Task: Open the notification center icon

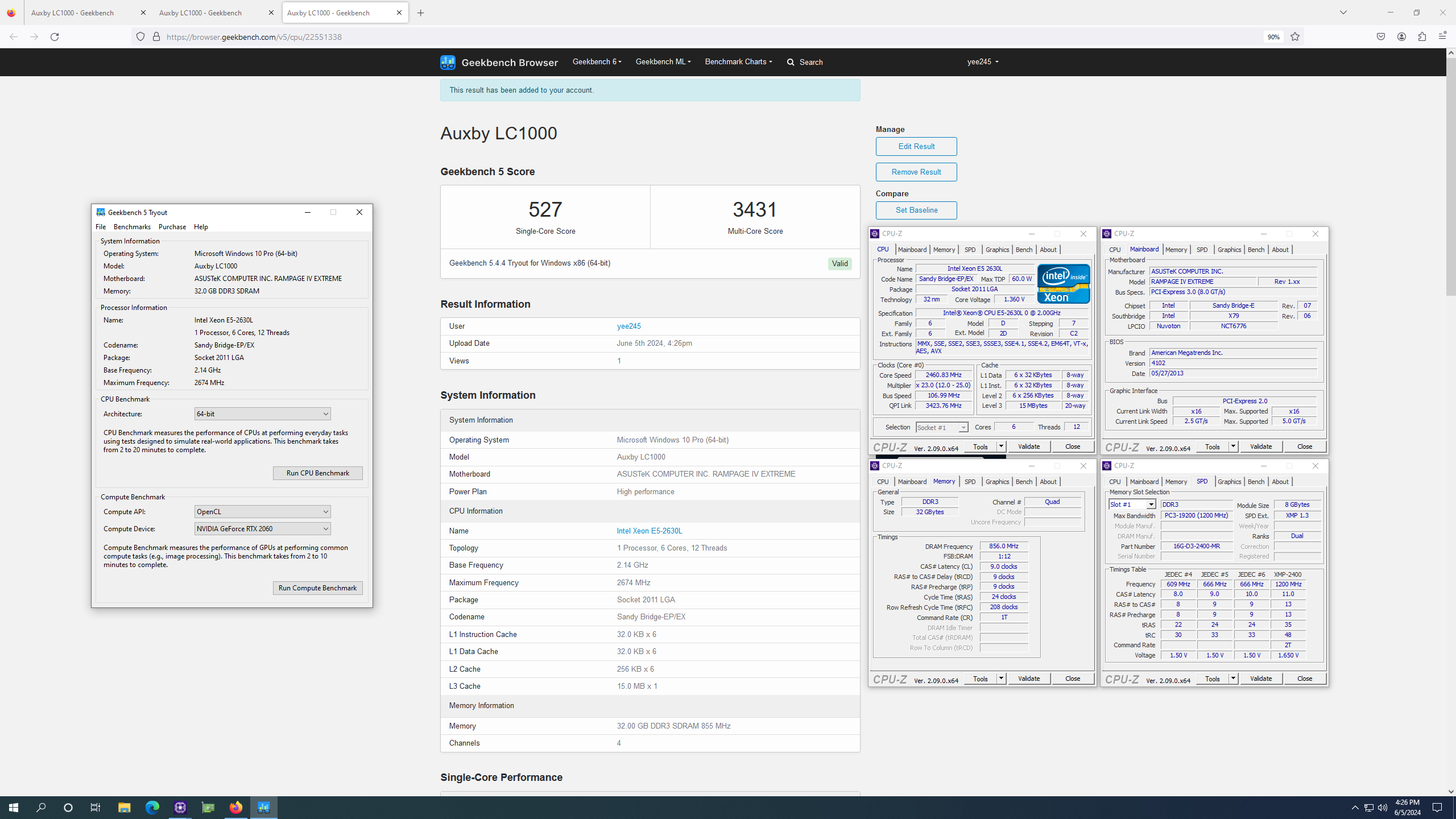Action: coord(1437,808)
